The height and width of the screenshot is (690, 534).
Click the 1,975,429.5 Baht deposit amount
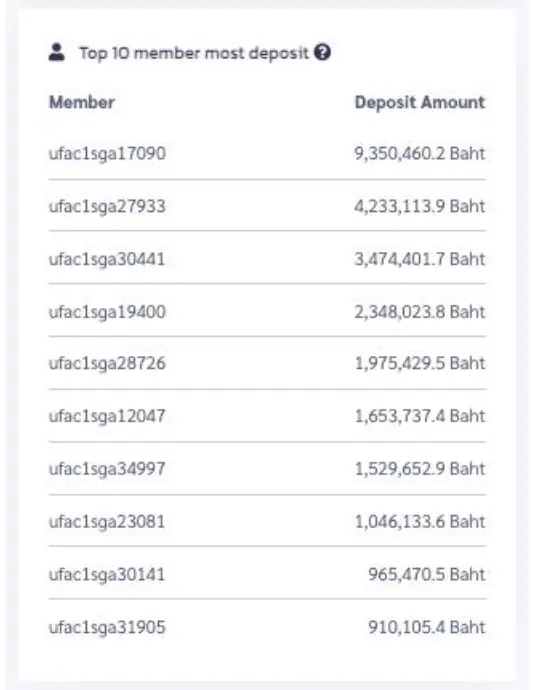click(x=420, y=363)
